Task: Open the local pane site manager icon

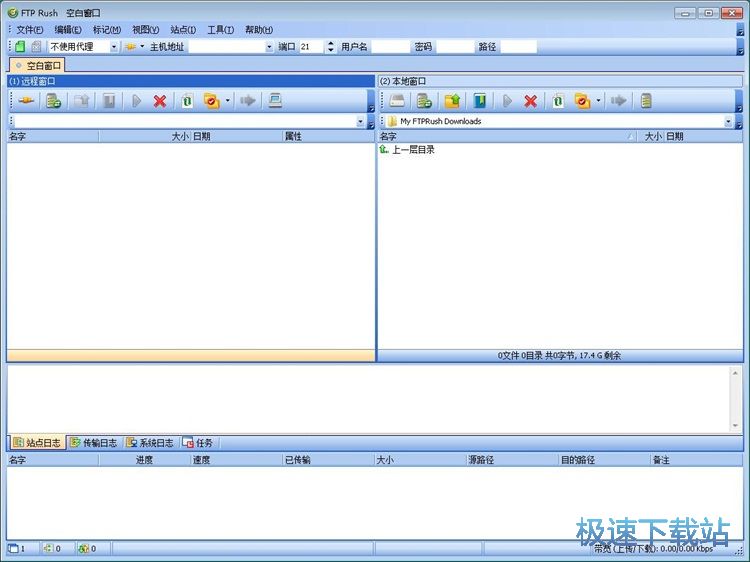Action: 424,101
